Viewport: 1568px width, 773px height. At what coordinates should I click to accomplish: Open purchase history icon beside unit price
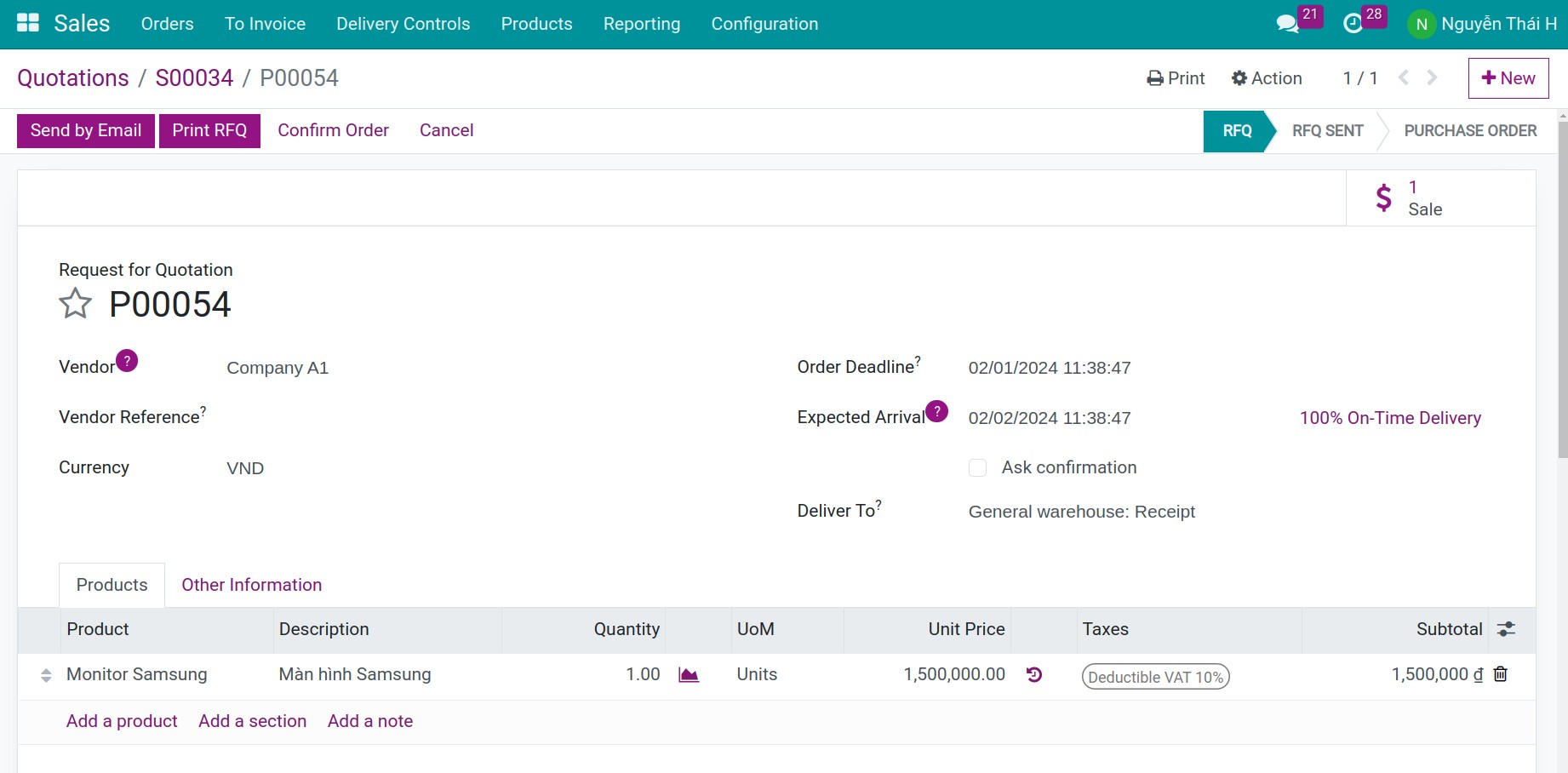click(x=1033, y=674)
